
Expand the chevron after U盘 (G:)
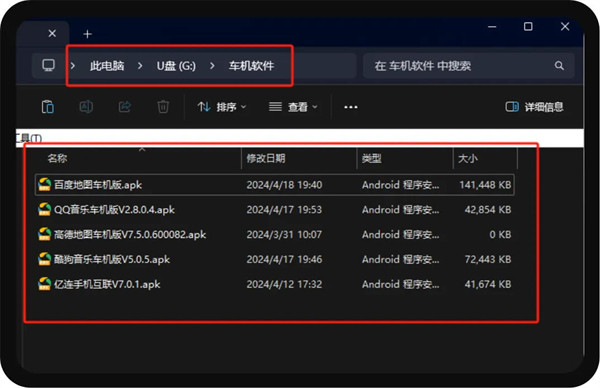pos(212,66)
